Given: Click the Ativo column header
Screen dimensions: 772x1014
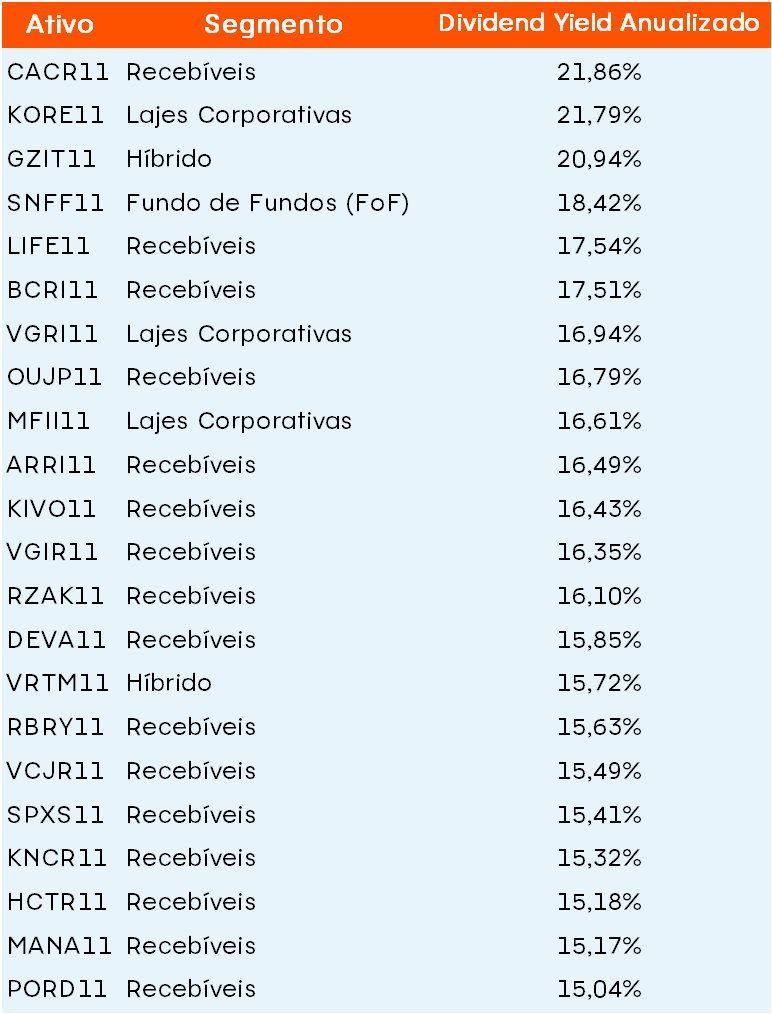Looking at the screenshot, I should click(60, 24).
